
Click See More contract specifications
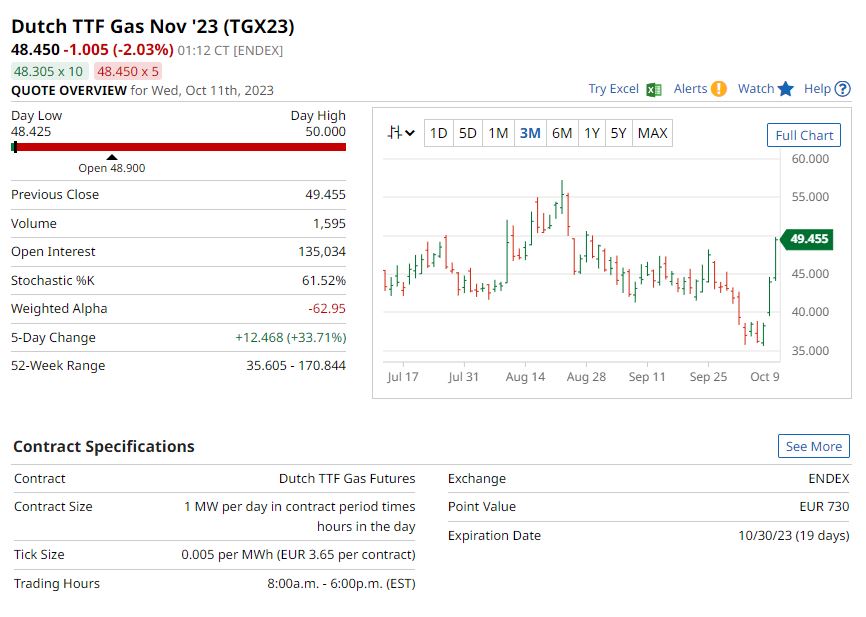tap(813, 446)
